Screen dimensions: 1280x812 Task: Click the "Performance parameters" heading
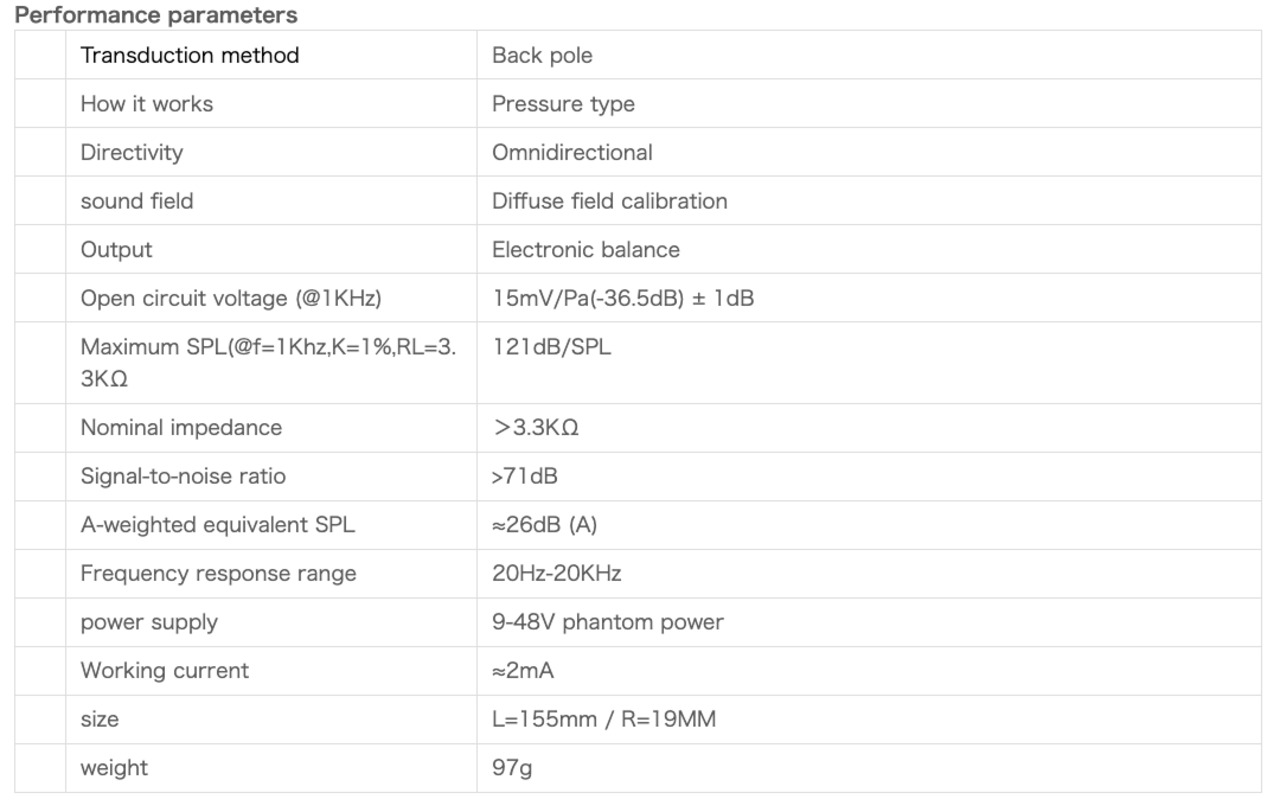coord(156,15)
